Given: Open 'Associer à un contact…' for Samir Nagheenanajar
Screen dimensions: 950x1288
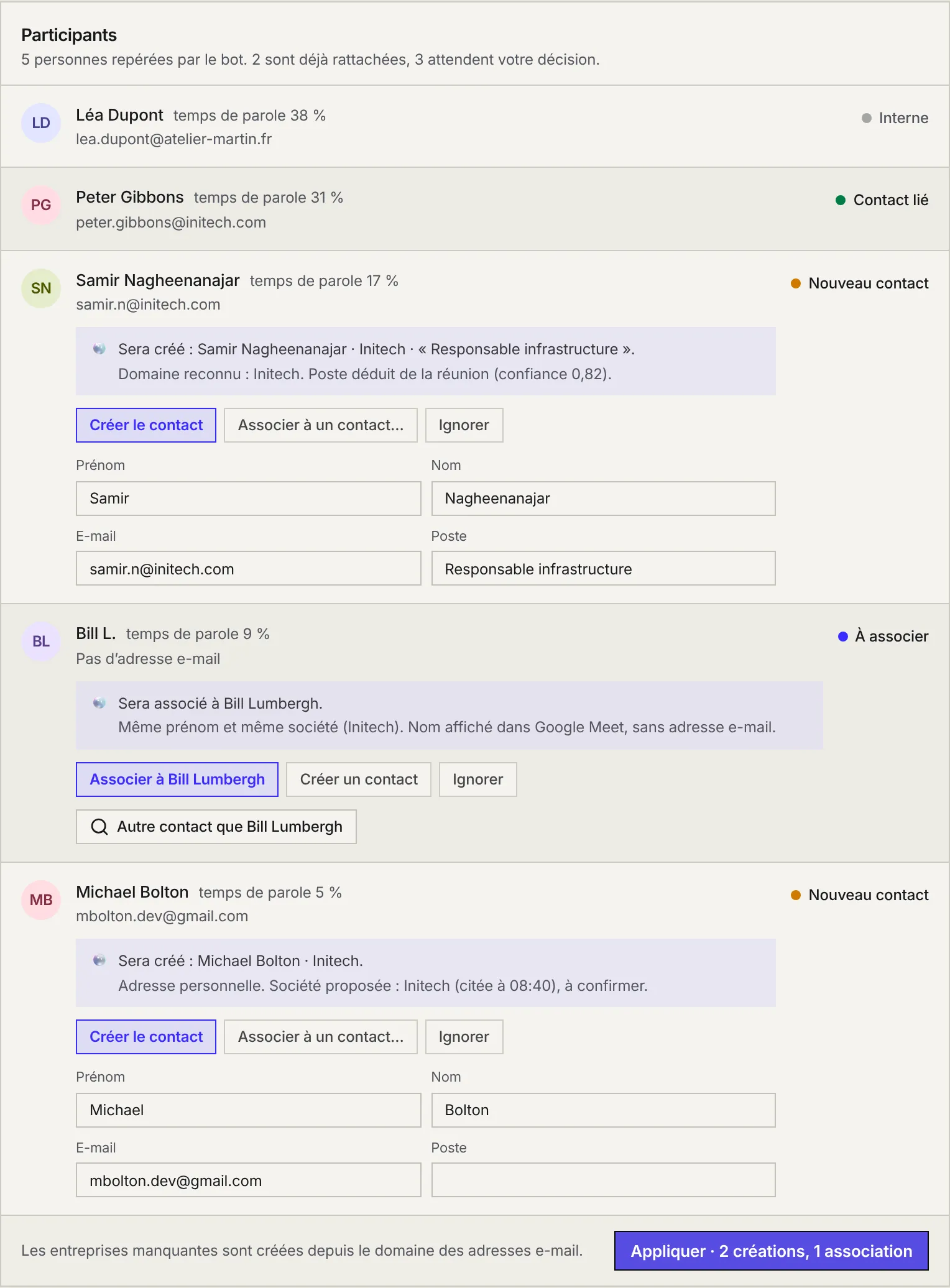Looking at the screenshot, I should coord(321,425).
